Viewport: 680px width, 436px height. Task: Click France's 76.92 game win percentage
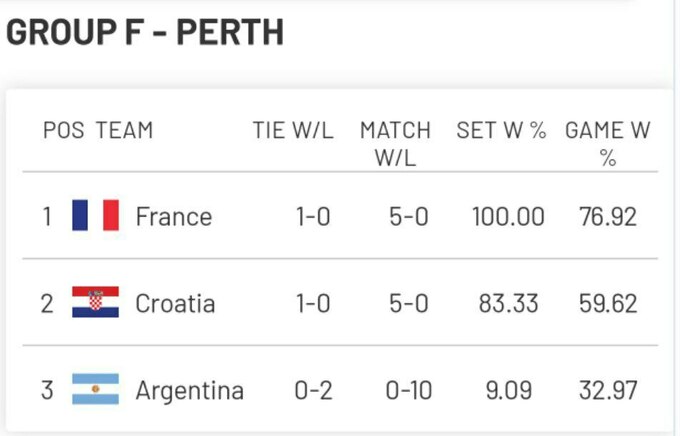pos(608,216)
